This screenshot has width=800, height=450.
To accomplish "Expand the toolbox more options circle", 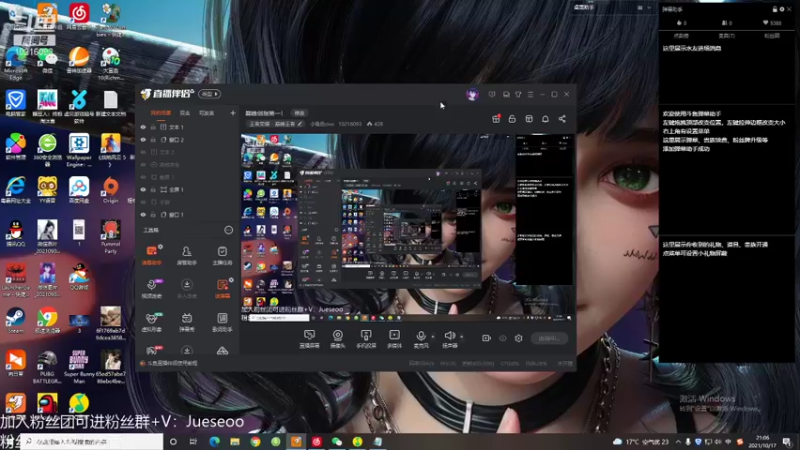I will [229, 230].
